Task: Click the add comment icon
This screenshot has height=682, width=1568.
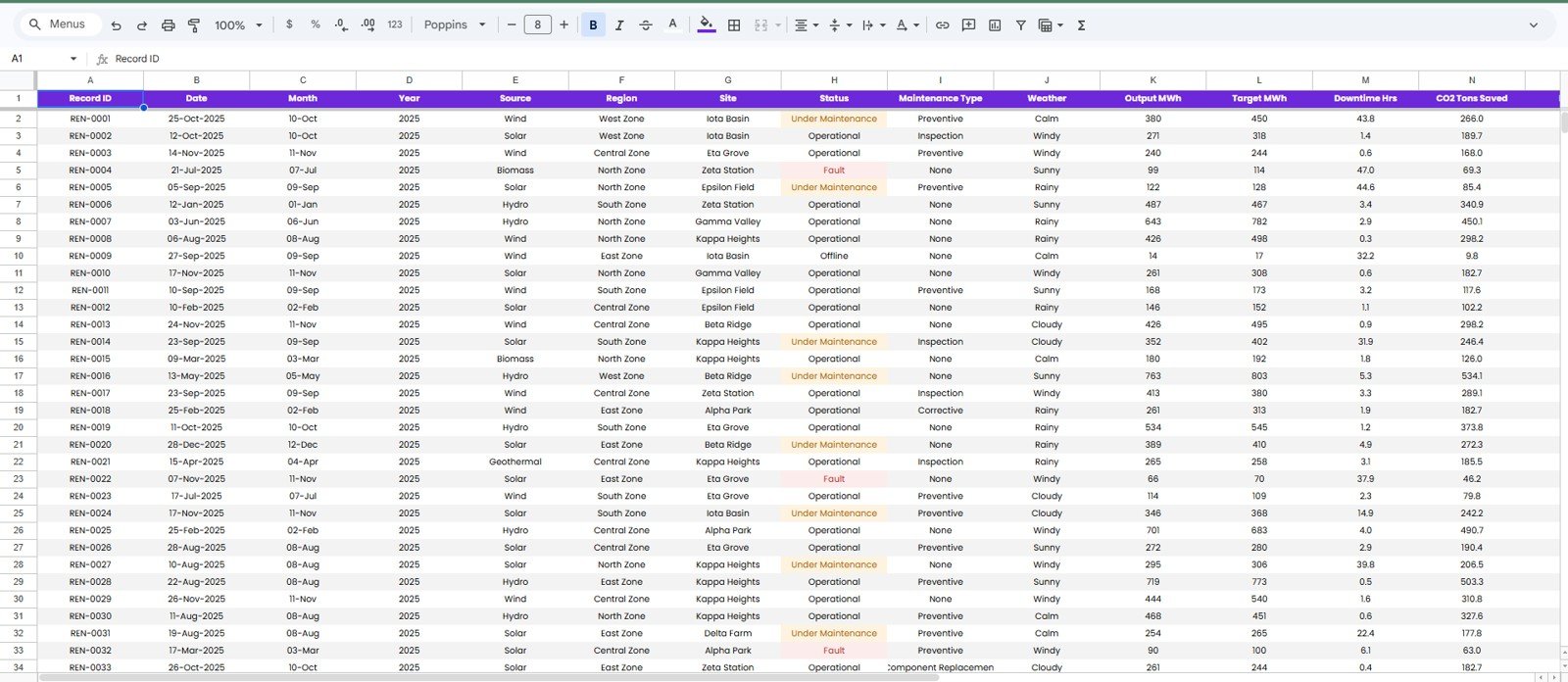Action: pyautogui.click(x=968, y=25)
